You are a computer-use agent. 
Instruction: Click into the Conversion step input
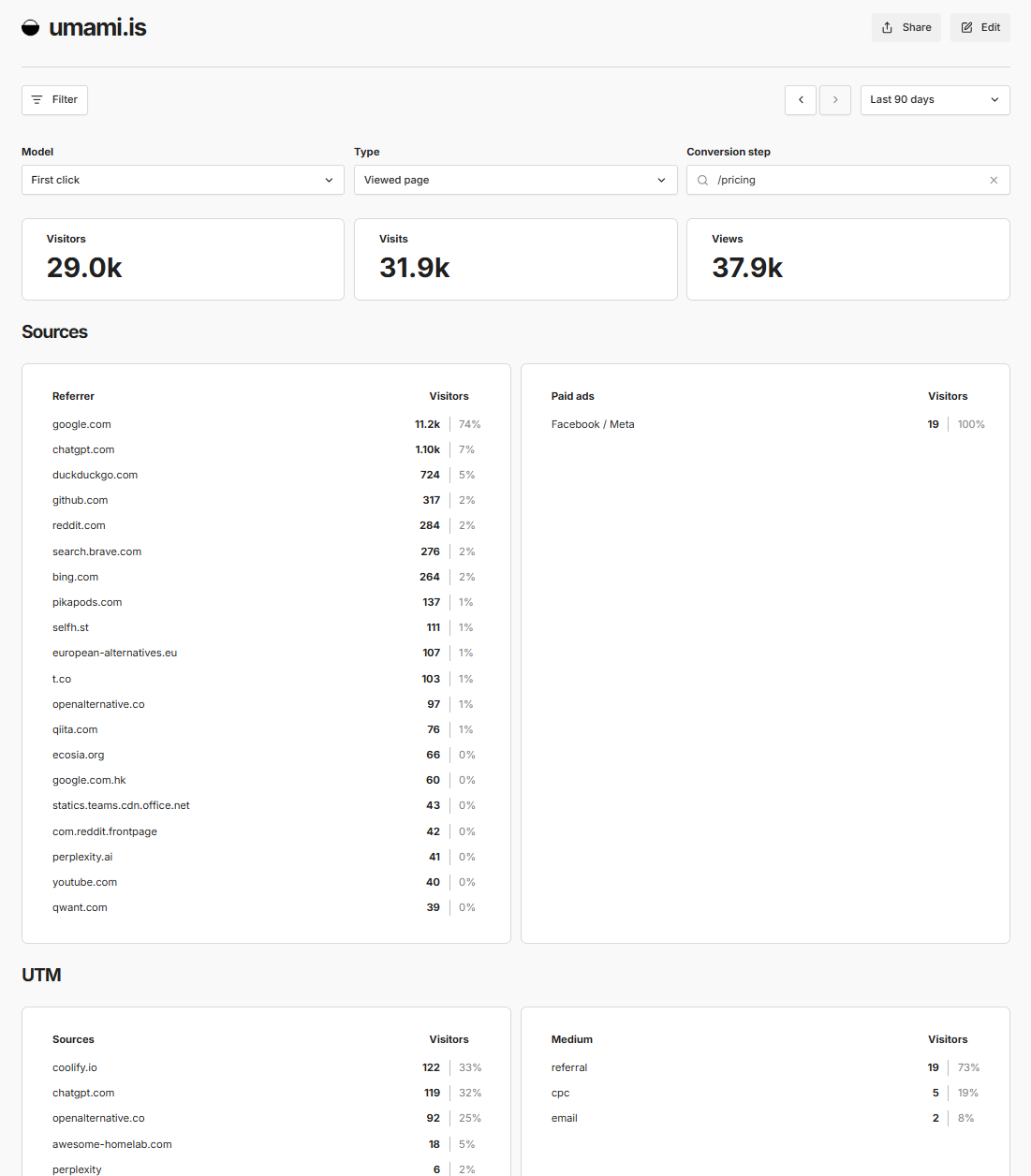843,180
